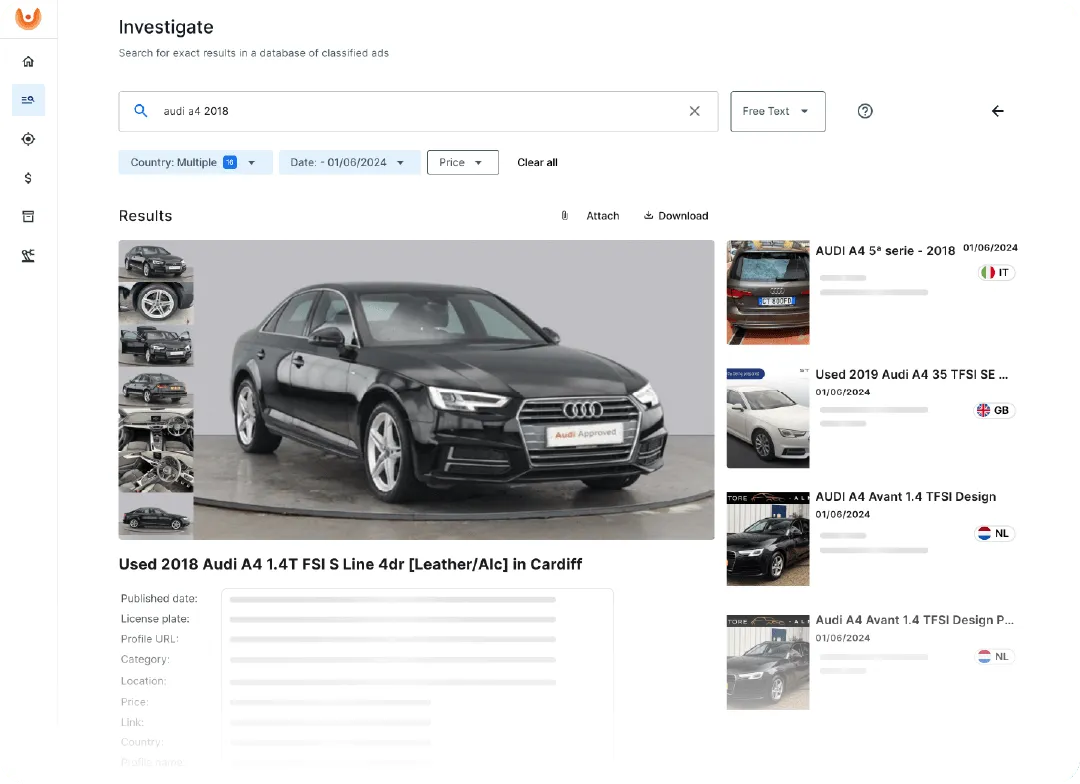Click the blue count badge on the Country filter
1080x784 pixels.
click(x=230, y=163)
